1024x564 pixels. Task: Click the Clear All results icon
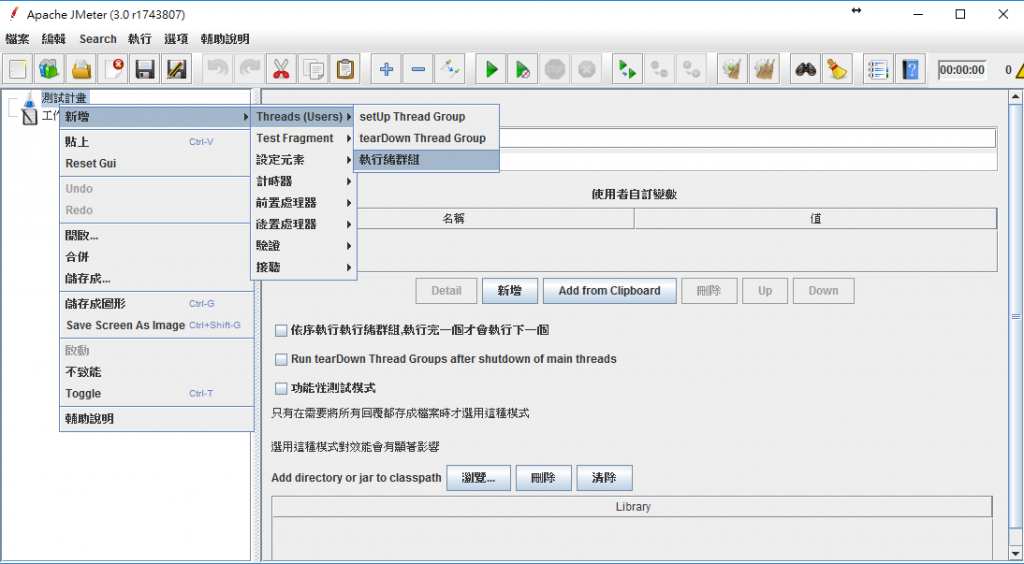(x=764, y=69)
